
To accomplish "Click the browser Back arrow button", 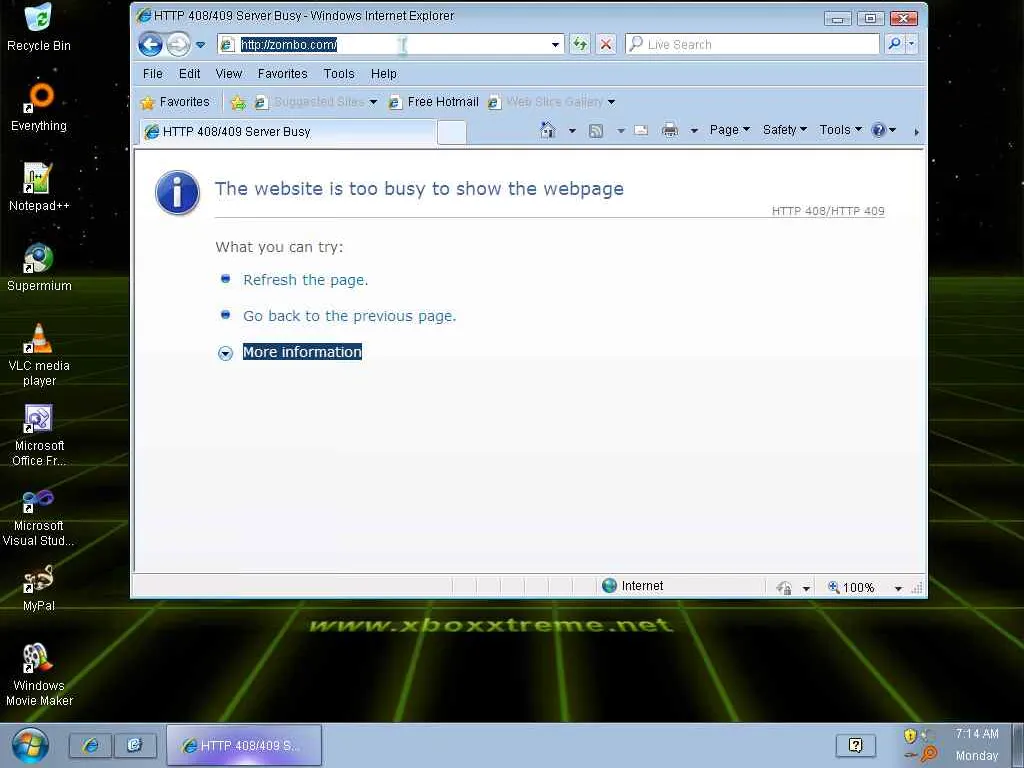I will (151, 44).
